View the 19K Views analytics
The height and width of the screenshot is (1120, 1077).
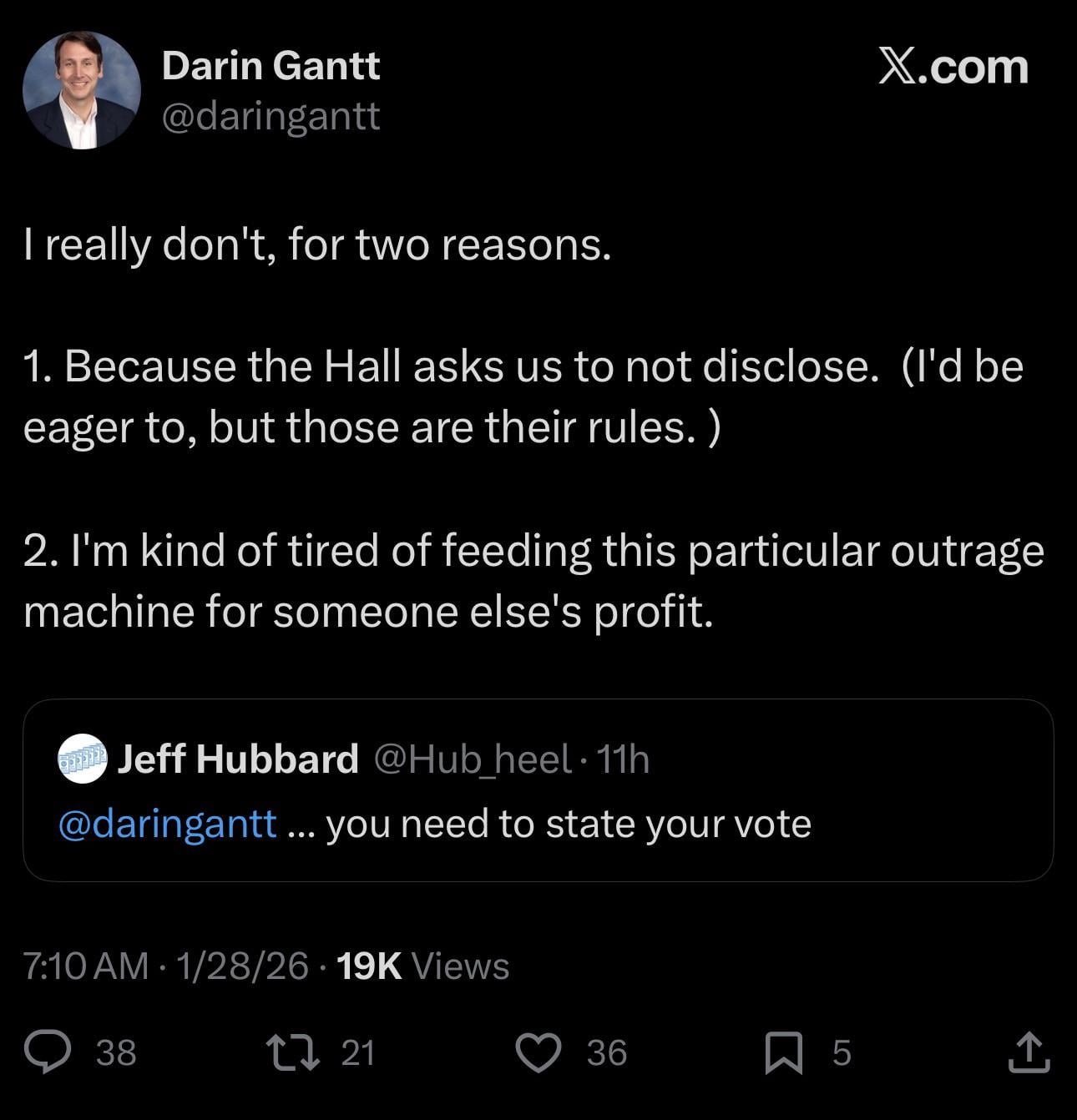[422, 966]
